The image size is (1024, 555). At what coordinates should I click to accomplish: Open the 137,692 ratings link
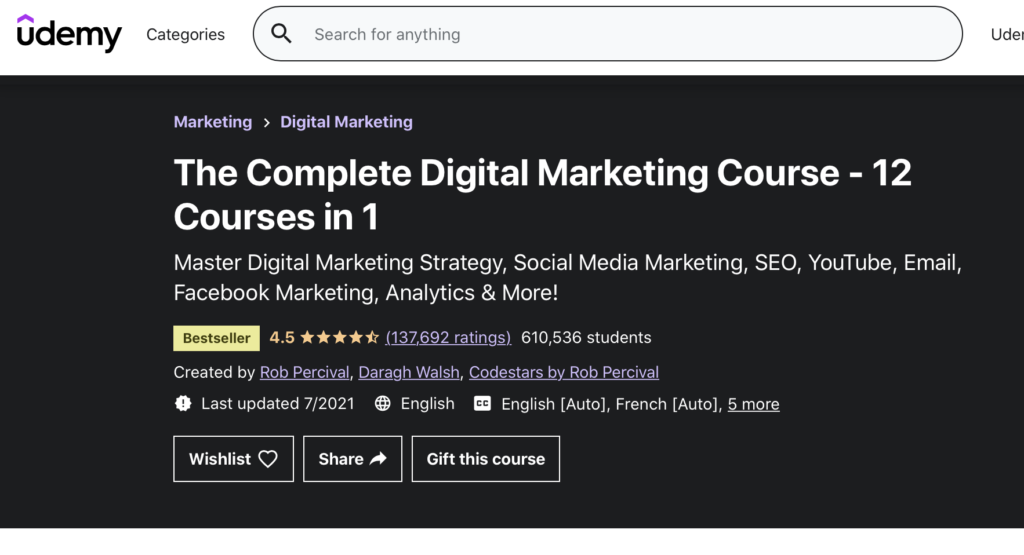pyautogui.click(x=448, y=338)
